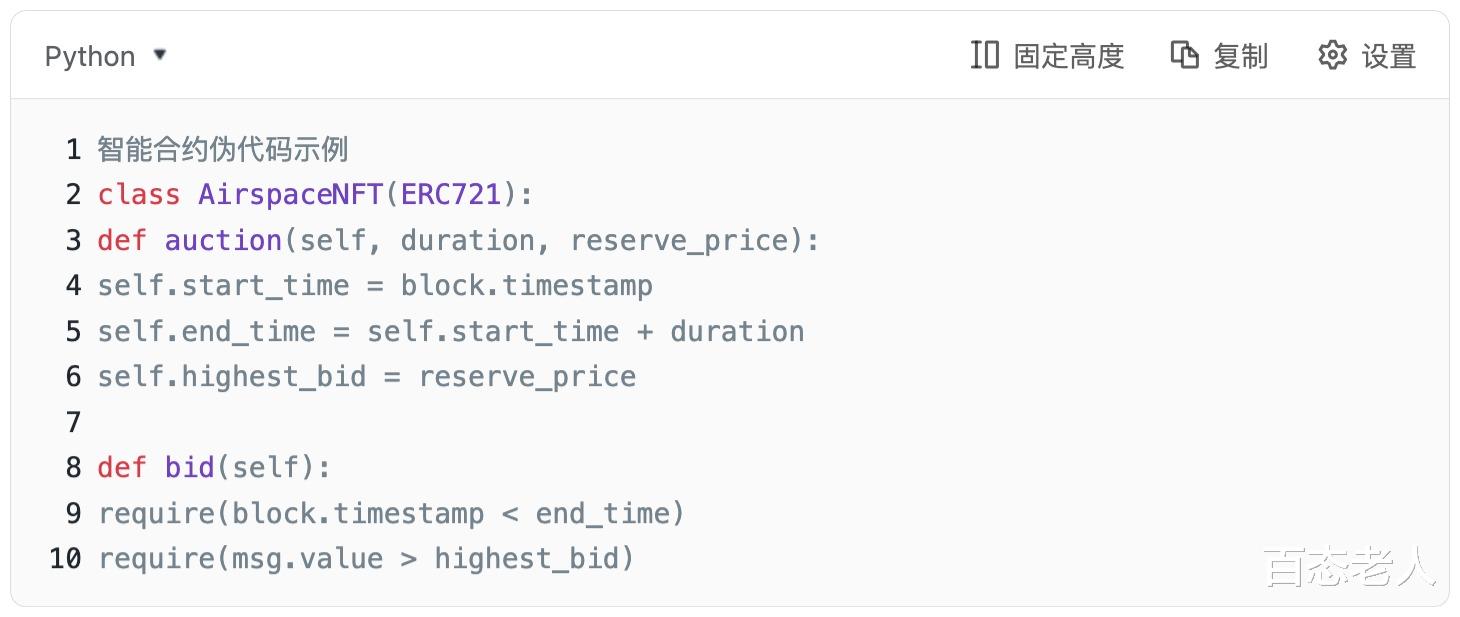Click the class AirspaceNFT code line
Screen dimensions: 1460x617
[315, 194]
